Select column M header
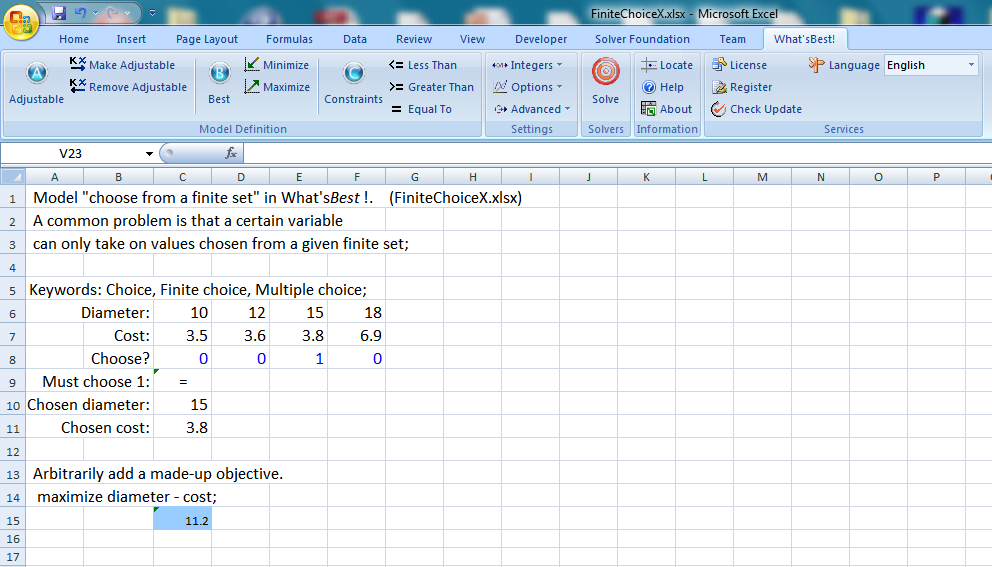 [762, 177]
